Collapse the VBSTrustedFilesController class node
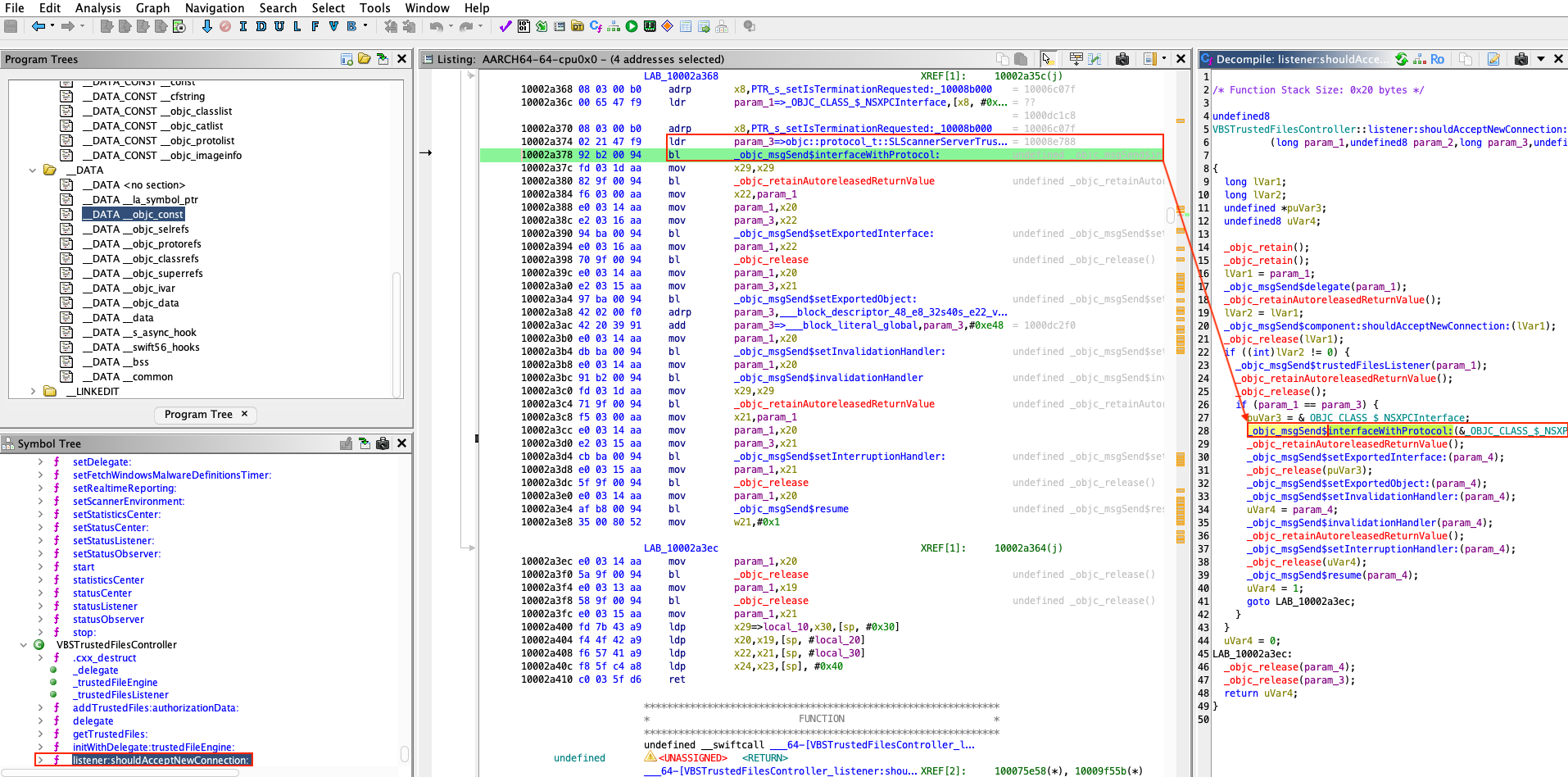The height and width of the screenshot is (777, 1568). [x=24, y=645]
